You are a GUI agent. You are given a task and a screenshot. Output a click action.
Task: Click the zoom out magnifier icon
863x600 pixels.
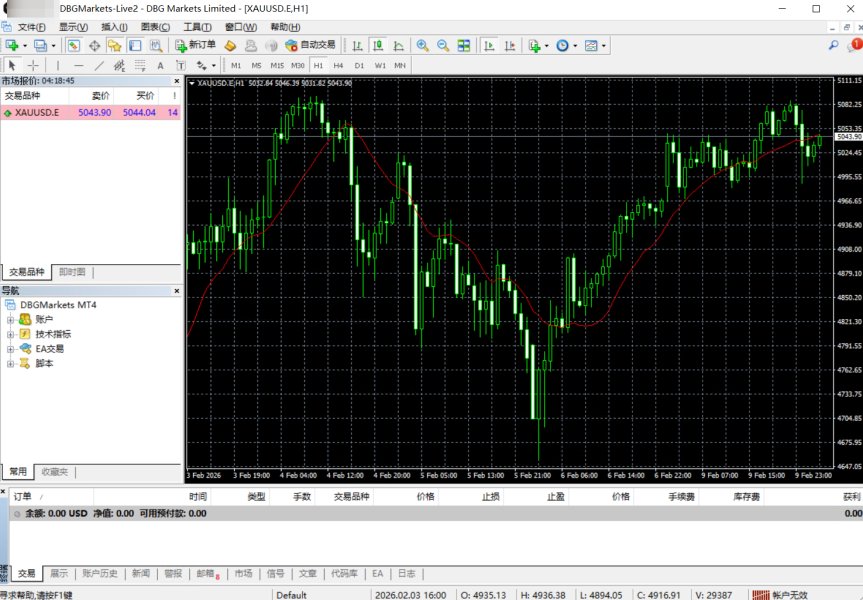pyautogui.click(x=442, y=46)
